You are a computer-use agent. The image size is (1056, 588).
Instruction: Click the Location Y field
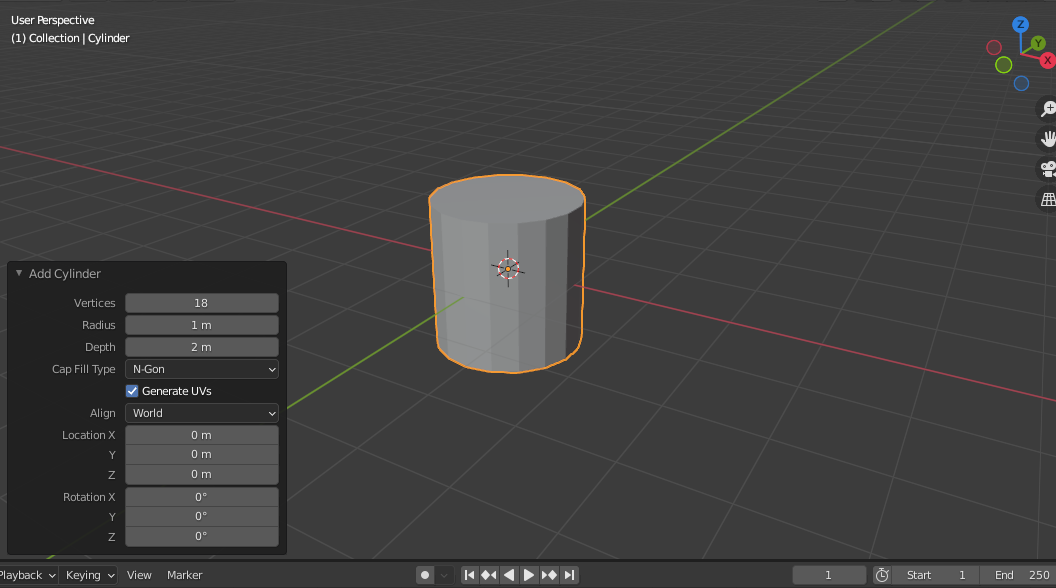pos(202,455)
